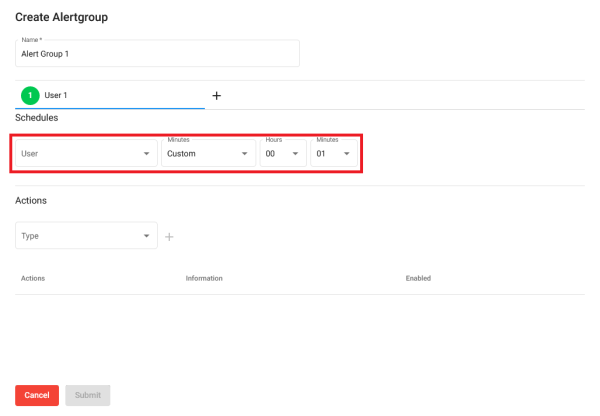Open the User schedule dropdown
The image size is (600, 416).
tap(86, 153)
